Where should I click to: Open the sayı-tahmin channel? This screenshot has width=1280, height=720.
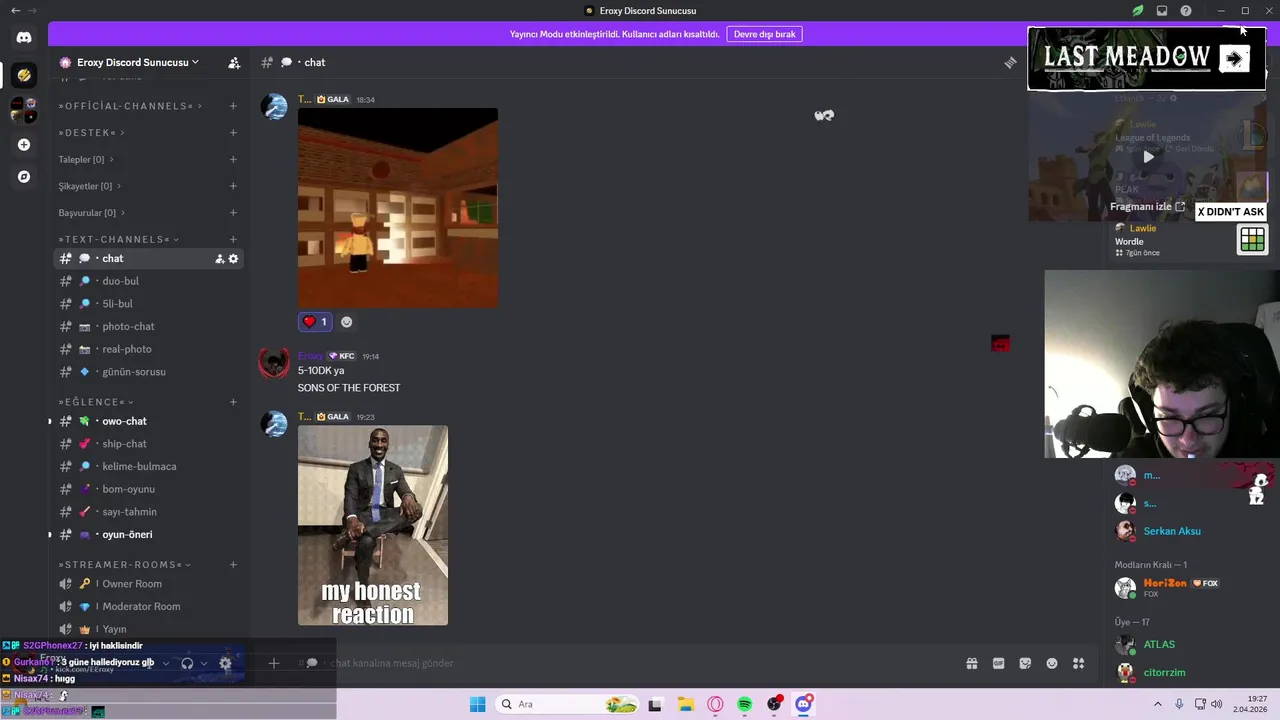click(x=148, y=512)
